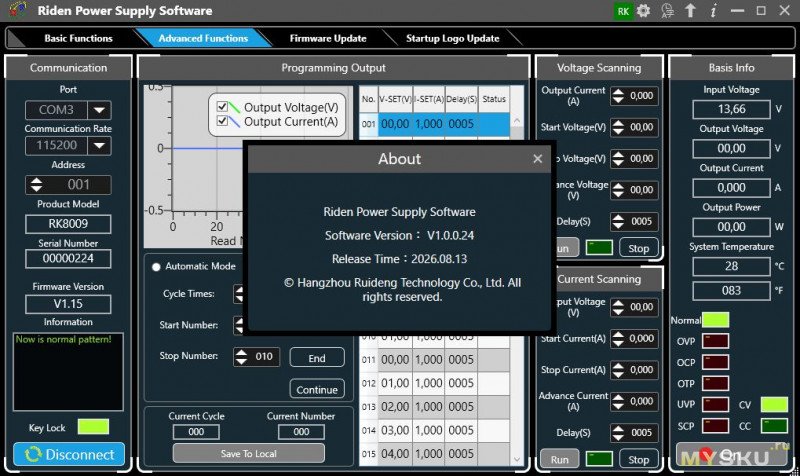Open the info 'i' icon

click(713, 11)
